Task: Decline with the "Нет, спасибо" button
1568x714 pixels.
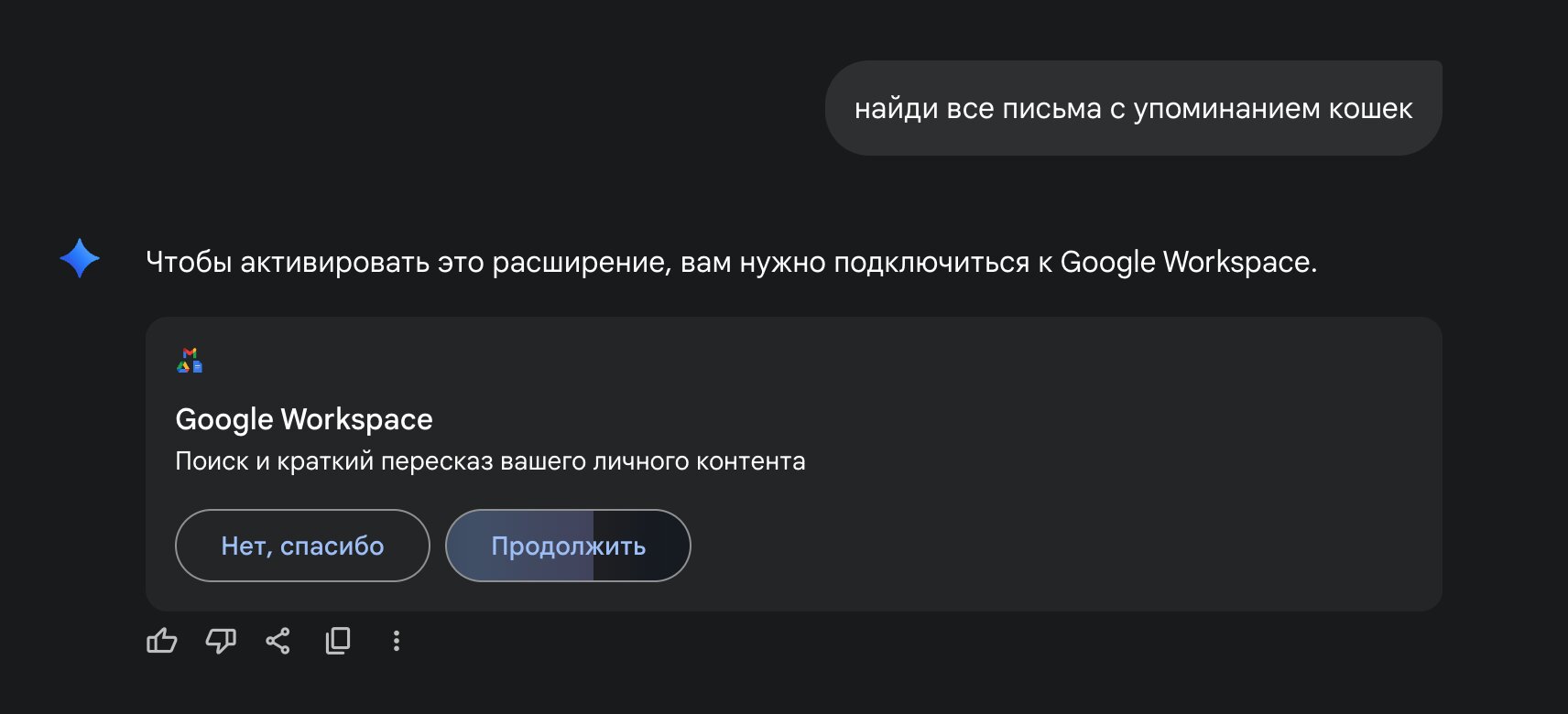Action: click(302, 546)
